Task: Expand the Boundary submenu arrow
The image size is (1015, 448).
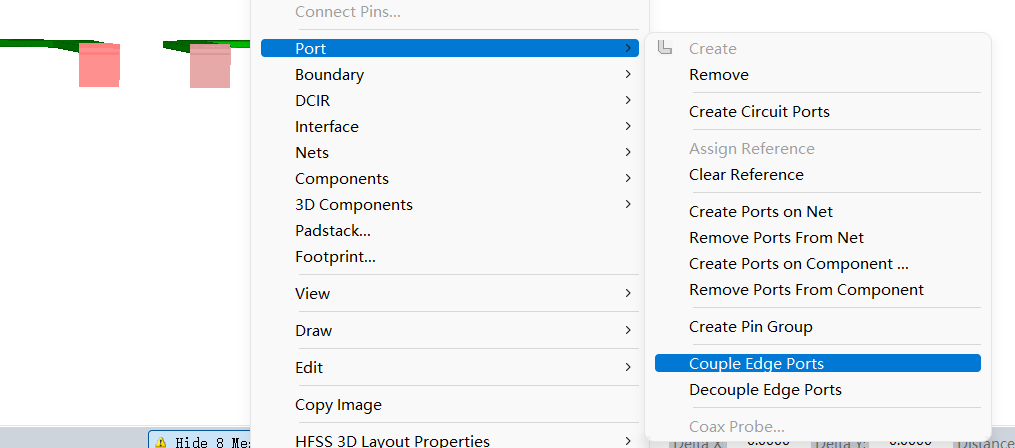Action: [627, 75]
